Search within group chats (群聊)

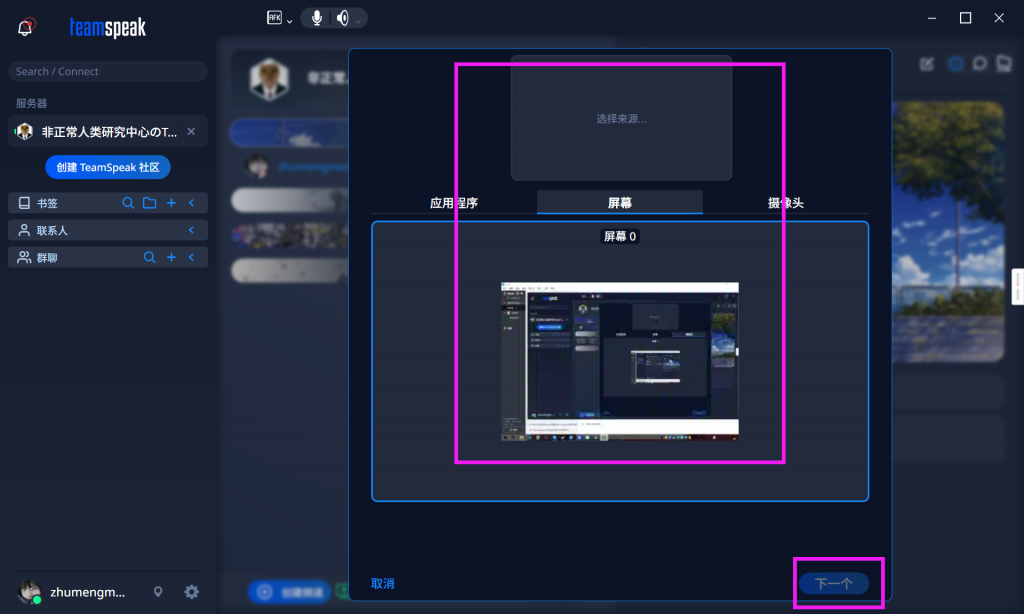[149, 257]
